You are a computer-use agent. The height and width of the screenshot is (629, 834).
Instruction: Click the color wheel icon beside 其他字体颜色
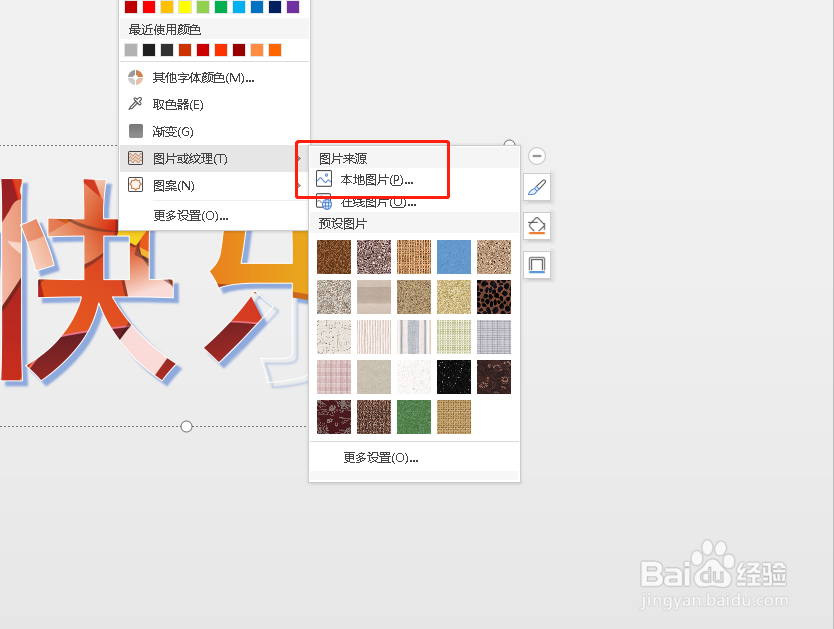136,78
